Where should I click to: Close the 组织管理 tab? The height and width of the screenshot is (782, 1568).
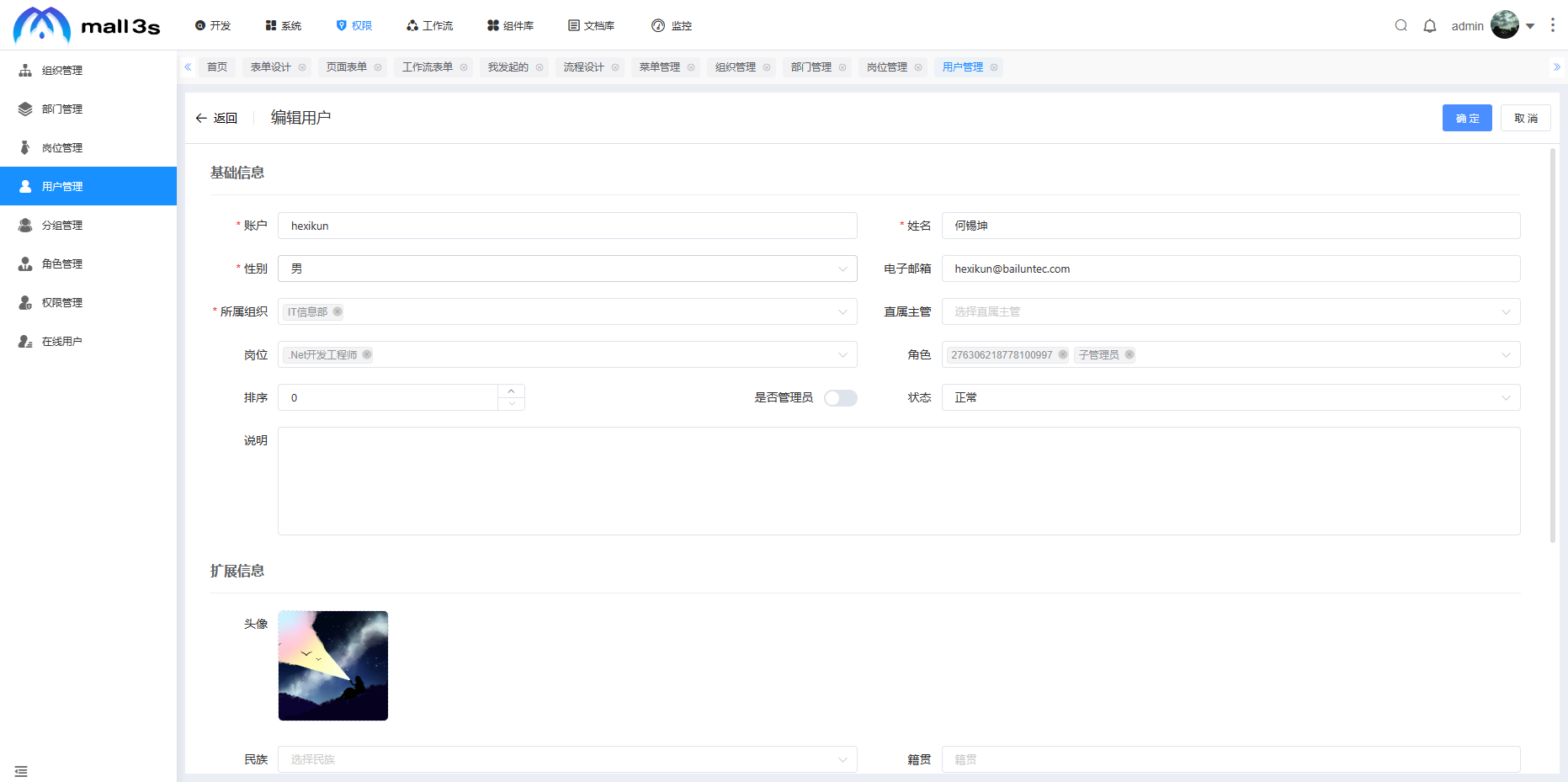pos(767,67)
